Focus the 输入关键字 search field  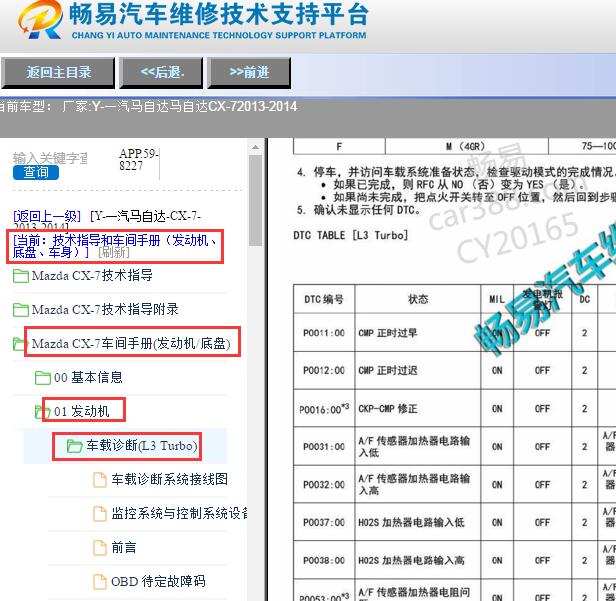[50, 158]
